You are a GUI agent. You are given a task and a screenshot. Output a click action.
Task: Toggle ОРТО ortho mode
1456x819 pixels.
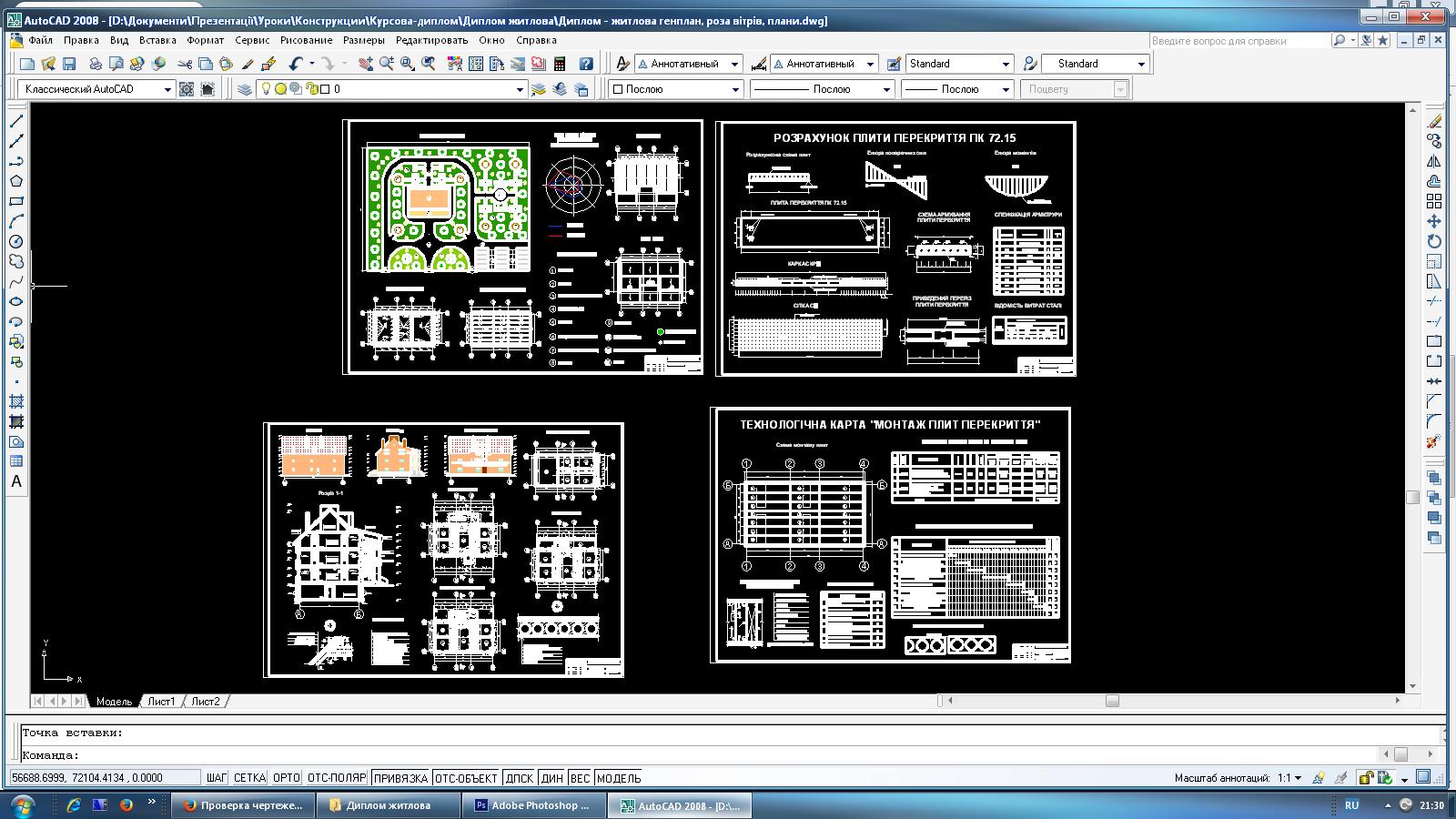(286, 778)
